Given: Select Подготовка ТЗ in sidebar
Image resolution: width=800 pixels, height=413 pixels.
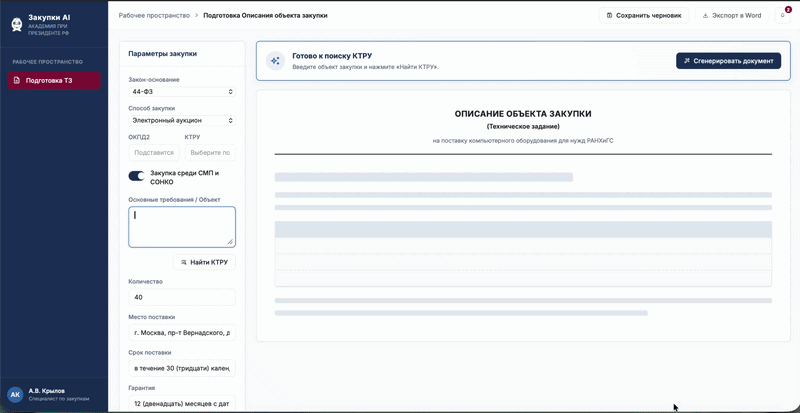Looking at the screenshot, I should pyautogui.click(x=54, y=81).
